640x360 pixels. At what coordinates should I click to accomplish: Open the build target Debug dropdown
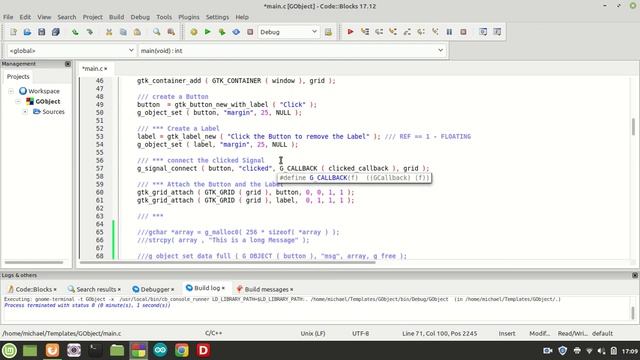(x=288, y=32)
